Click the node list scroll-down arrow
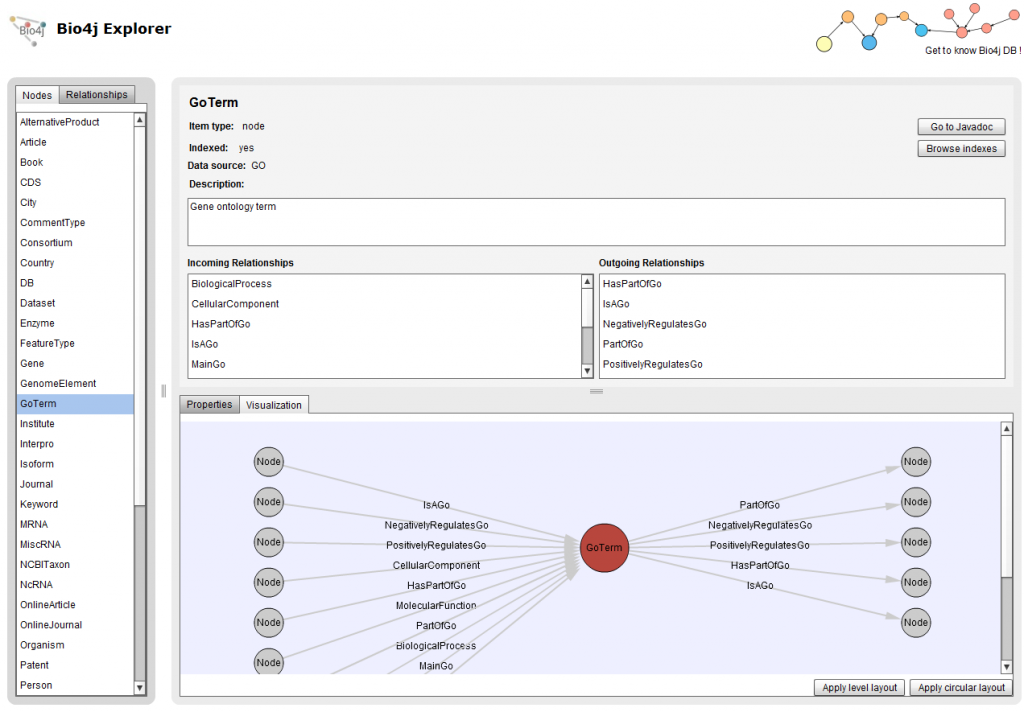 (140, 688)
